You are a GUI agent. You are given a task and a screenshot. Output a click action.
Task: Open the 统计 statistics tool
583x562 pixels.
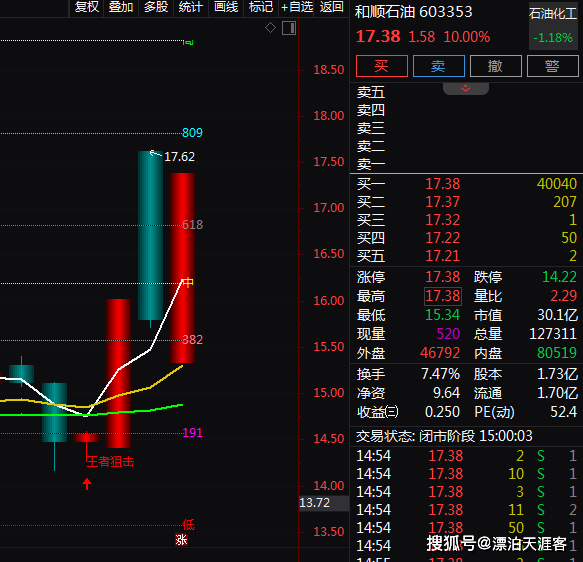(x=191, y=7)
